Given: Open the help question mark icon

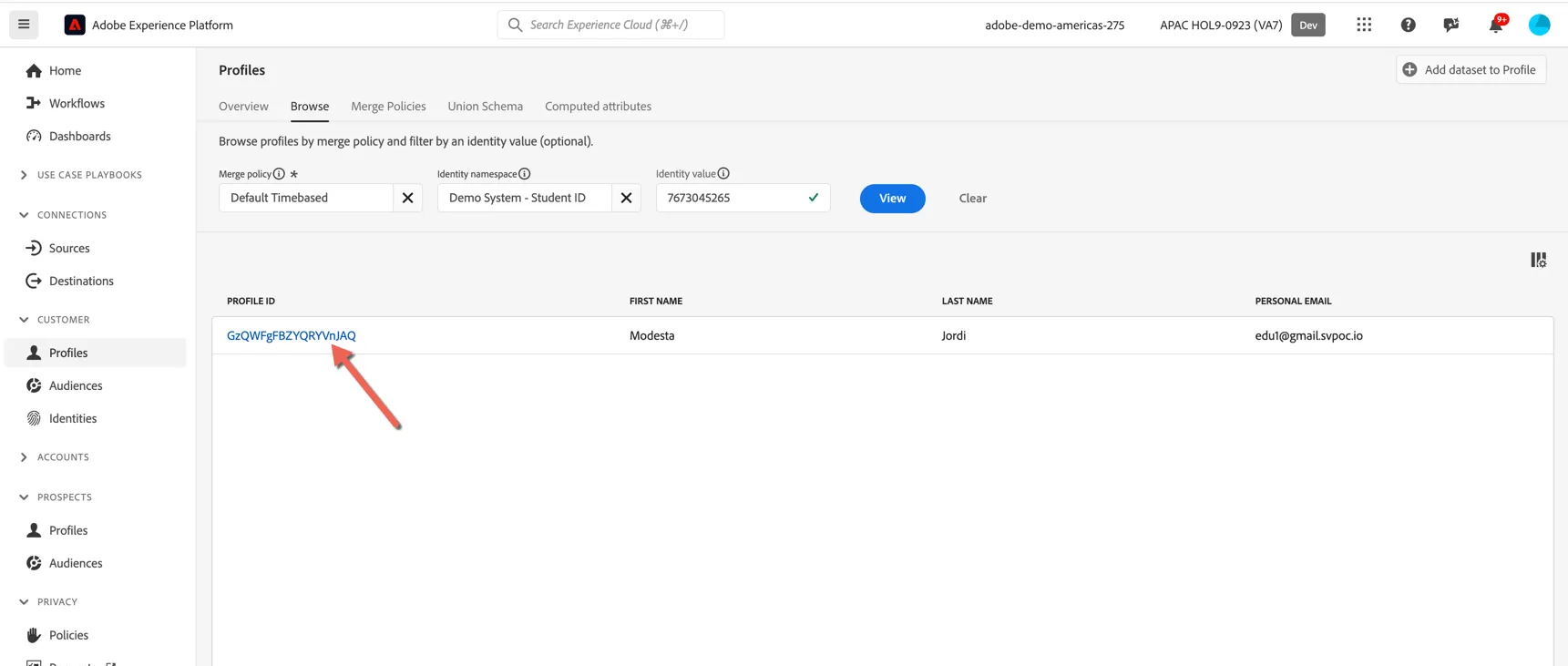Looking at the screenshot, I should point(1408,25).
